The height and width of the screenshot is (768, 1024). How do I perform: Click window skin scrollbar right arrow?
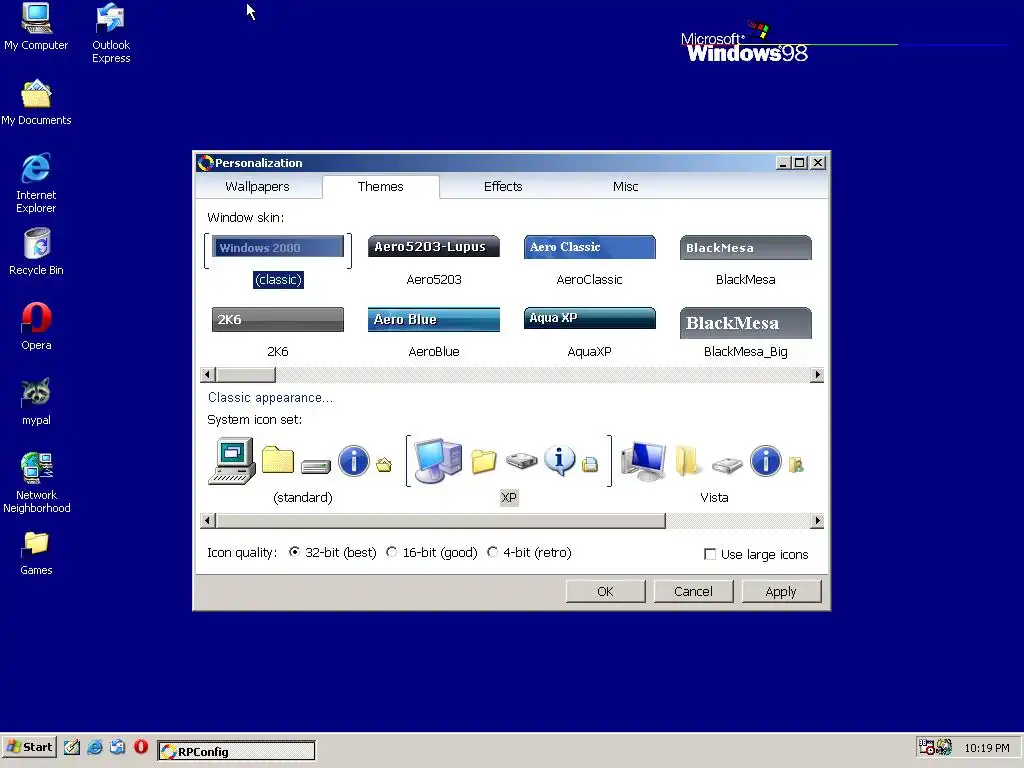tap(816, 375)
